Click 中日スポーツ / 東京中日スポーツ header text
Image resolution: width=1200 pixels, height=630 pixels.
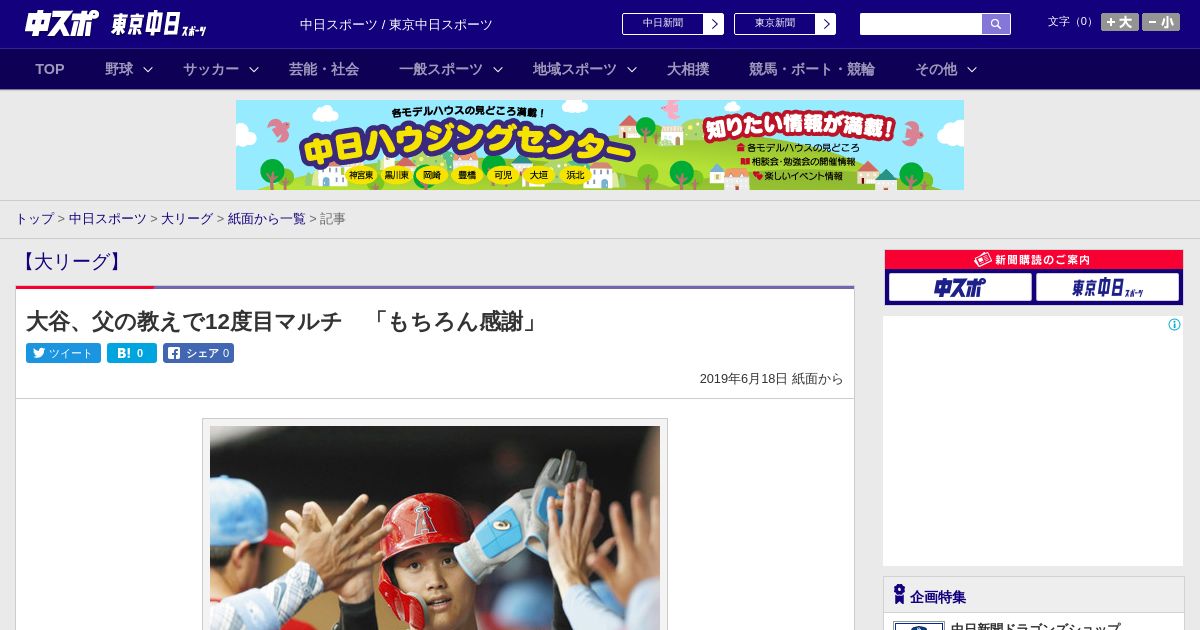pyautogui.click(x=396, y=25)
